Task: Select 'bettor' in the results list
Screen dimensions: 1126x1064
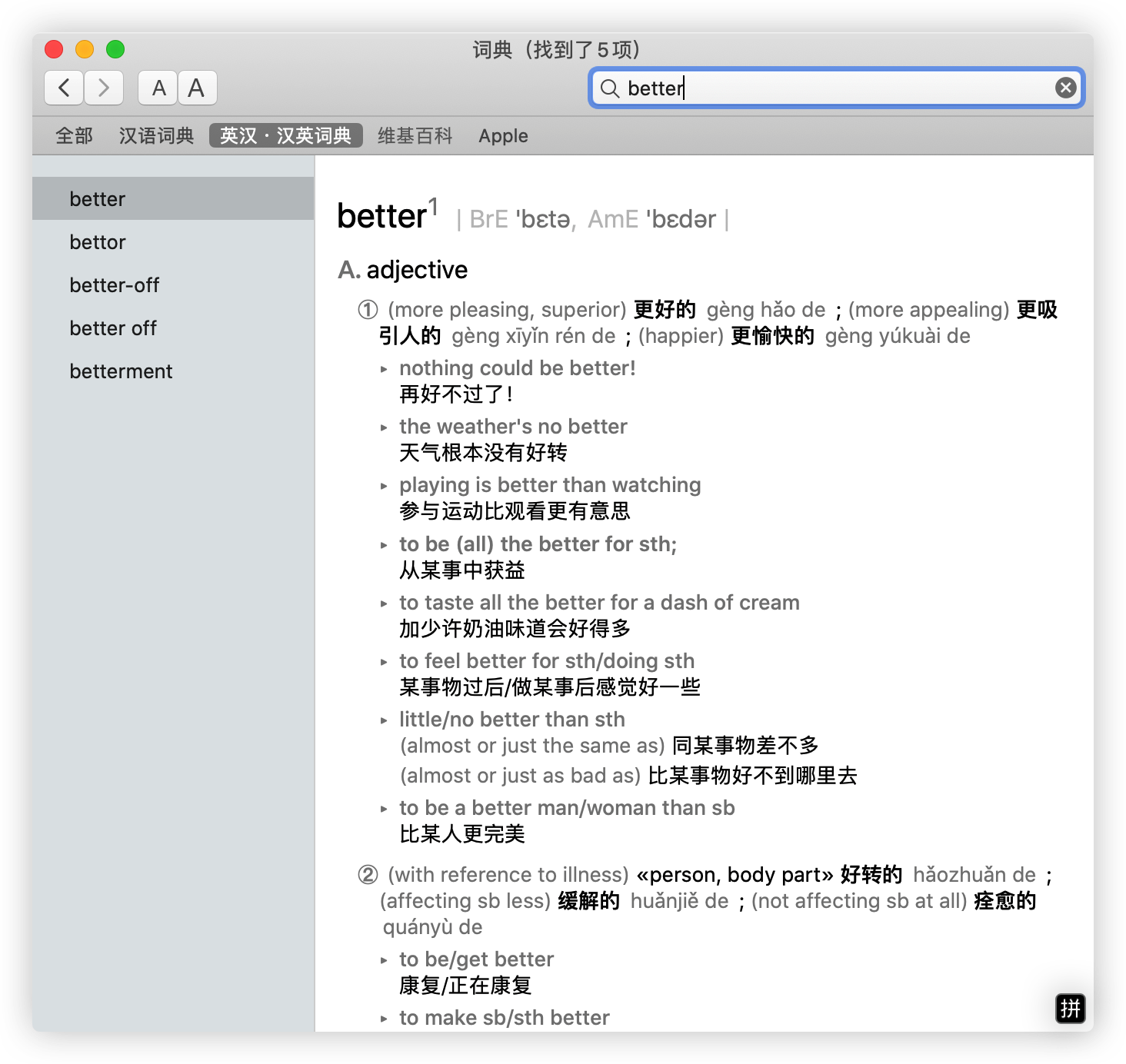Action: 98,242
